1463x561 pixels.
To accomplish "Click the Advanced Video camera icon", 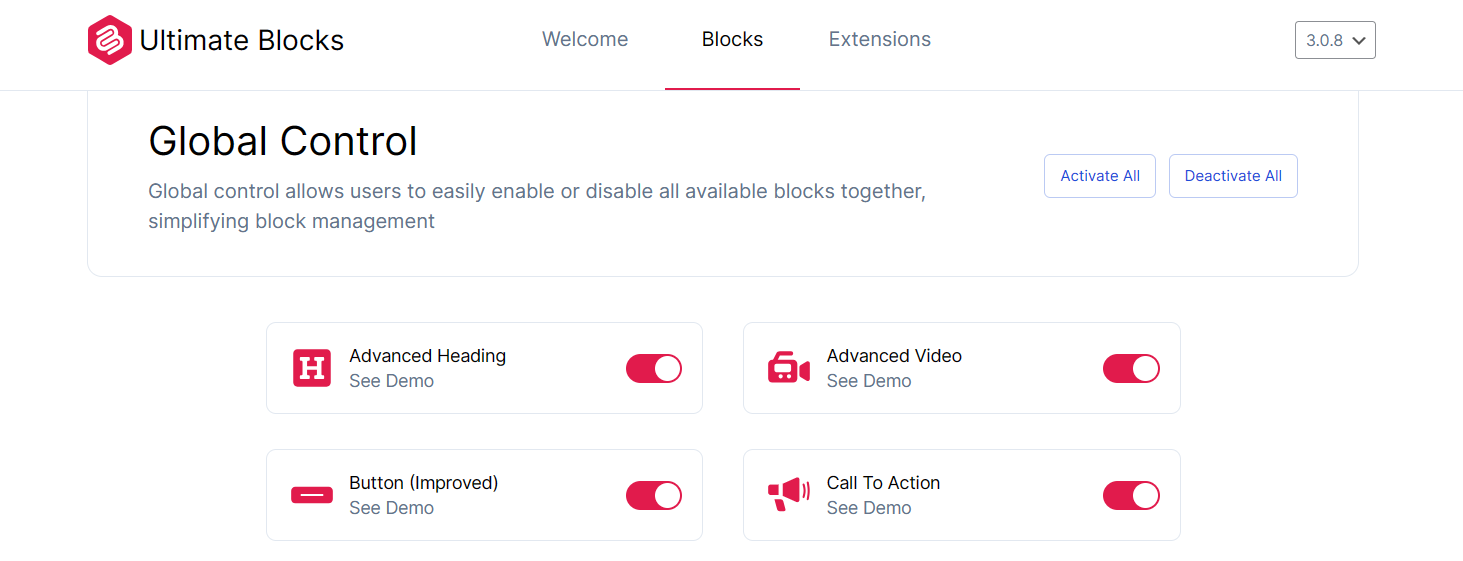I will point(788,368).
